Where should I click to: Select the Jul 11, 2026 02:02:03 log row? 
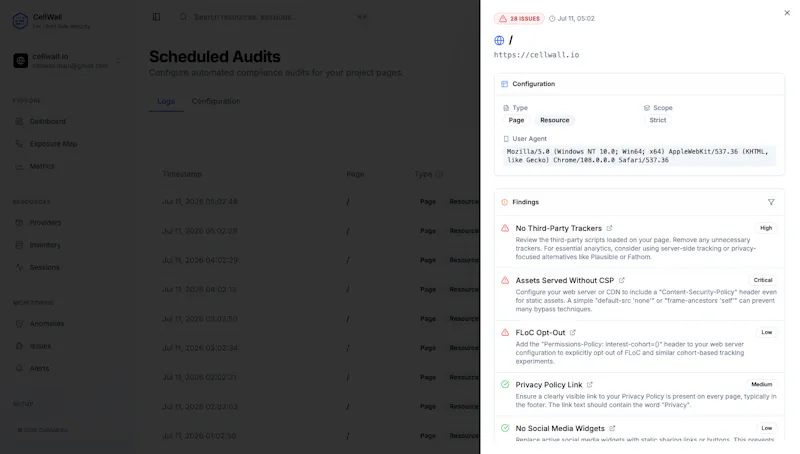coord(315,407)
